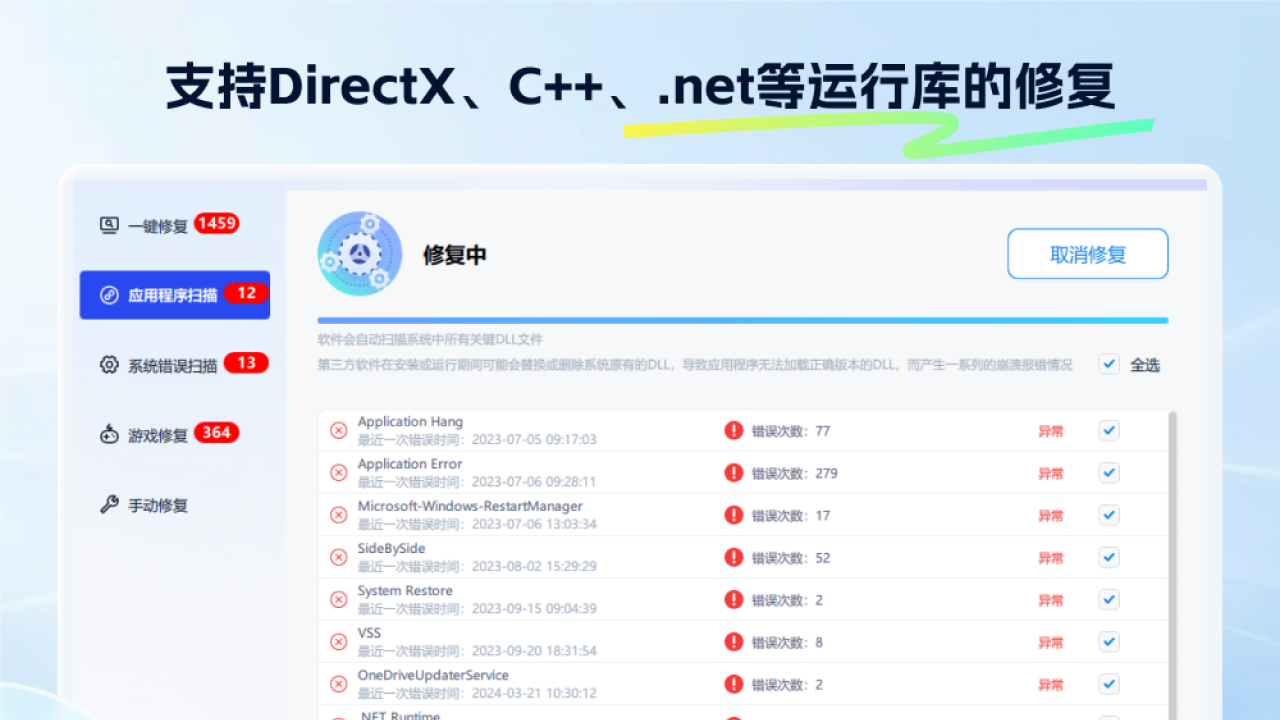Uncheck the VSS error row
The width and height of the screenshot is (1280, 720).
click(x=1109, y=641)
